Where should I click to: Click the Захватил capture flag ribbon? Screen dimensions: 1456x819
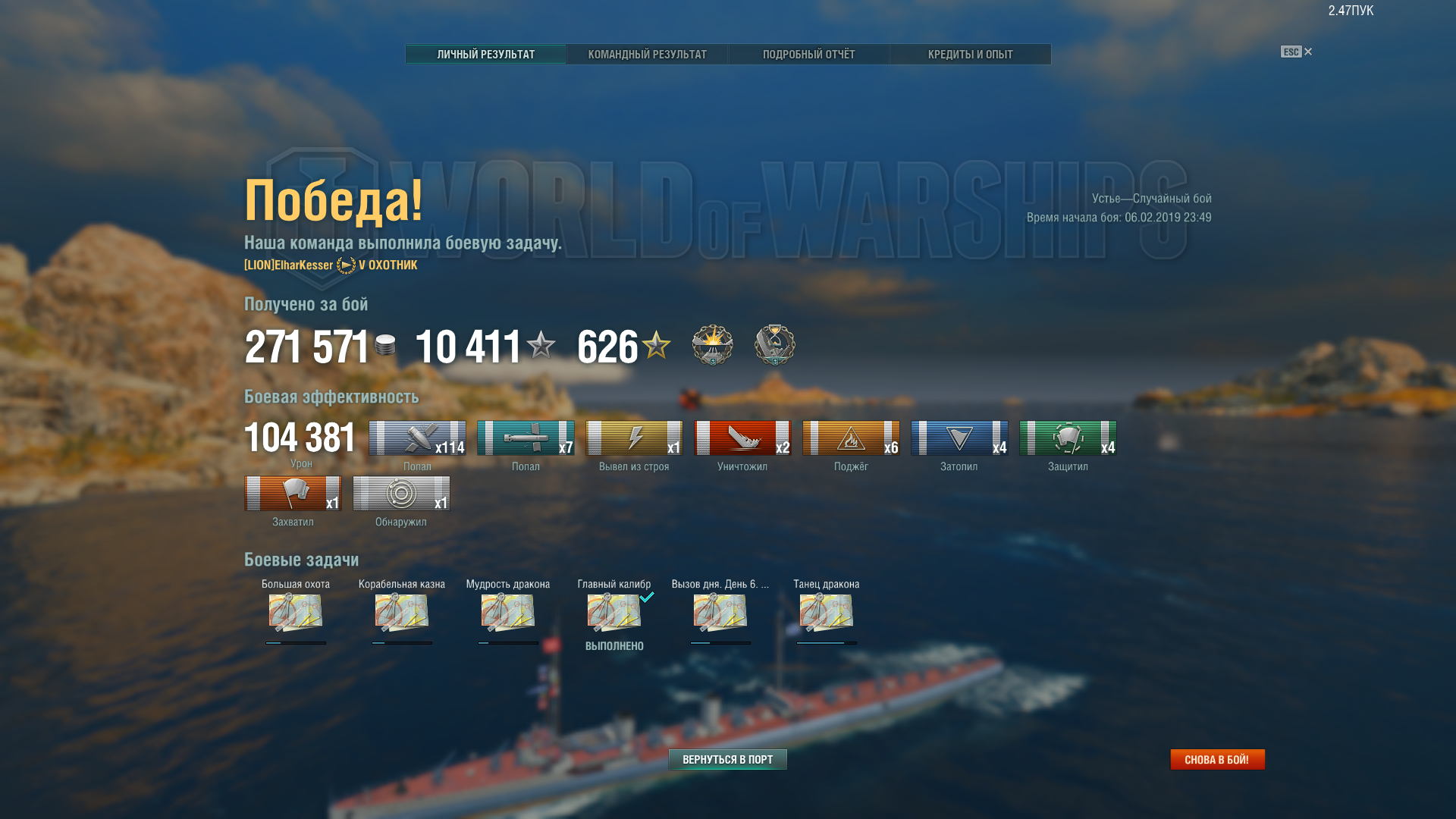(x=293, y=494)
